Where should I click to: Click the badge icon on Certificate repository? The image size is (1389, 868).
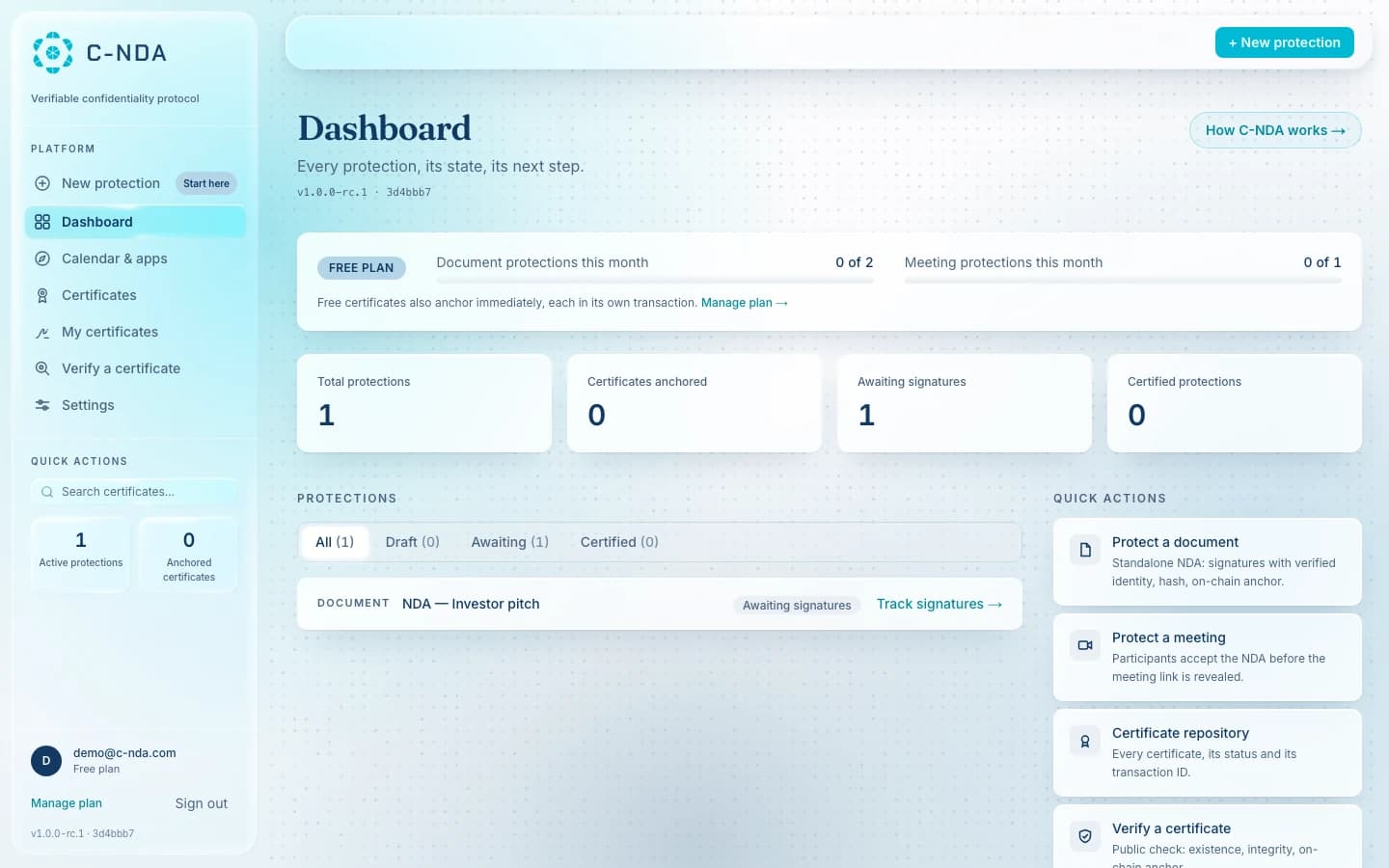click(1085, 741)
